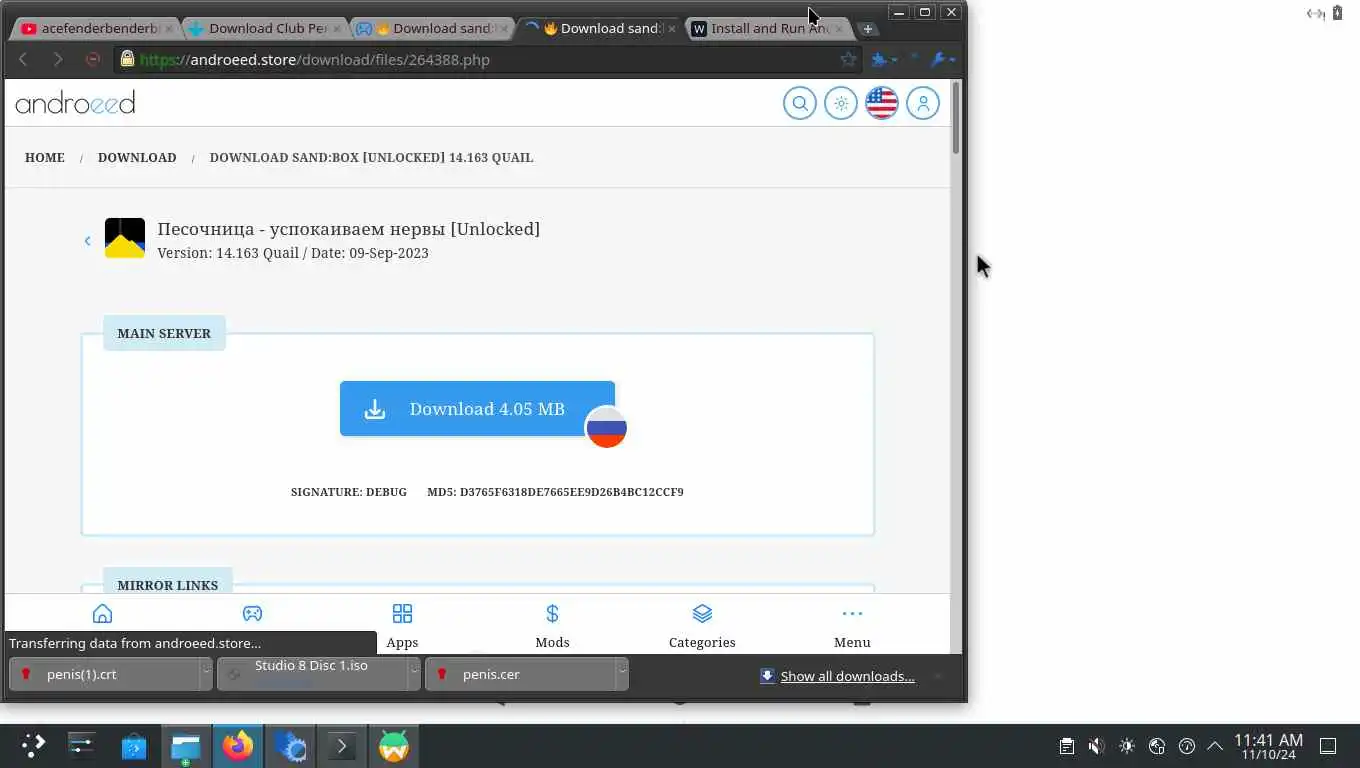
Task: Expand the Studio 8 Disc 1.iso options arrow
Action: pyautogui.click(x=414, y=674)
